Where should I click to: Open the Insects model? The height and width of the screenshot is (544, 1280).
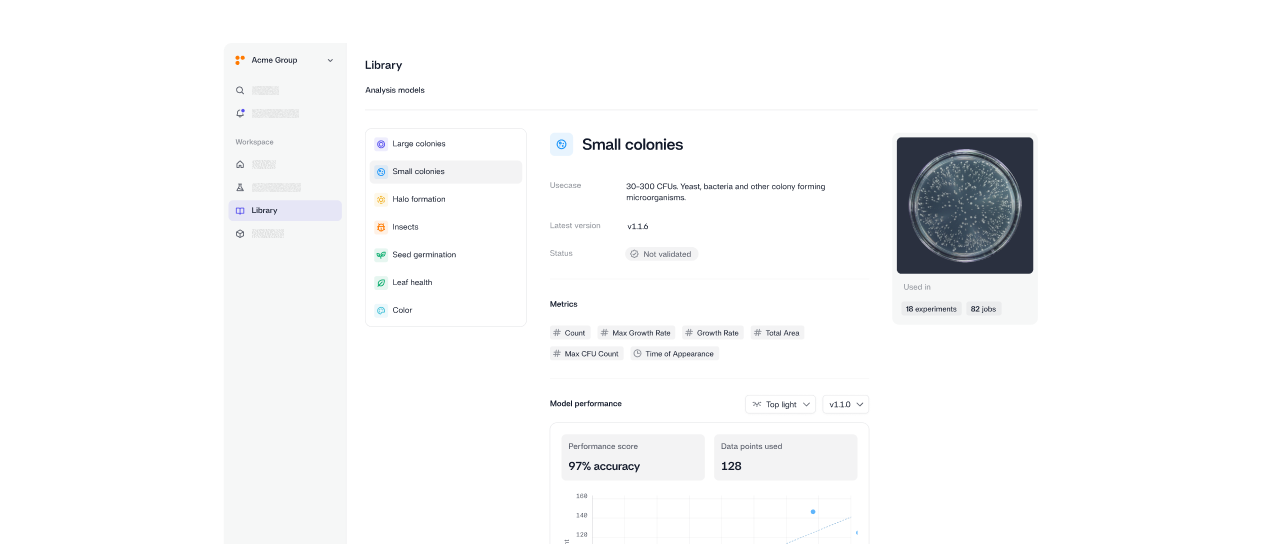coord(446,227)
